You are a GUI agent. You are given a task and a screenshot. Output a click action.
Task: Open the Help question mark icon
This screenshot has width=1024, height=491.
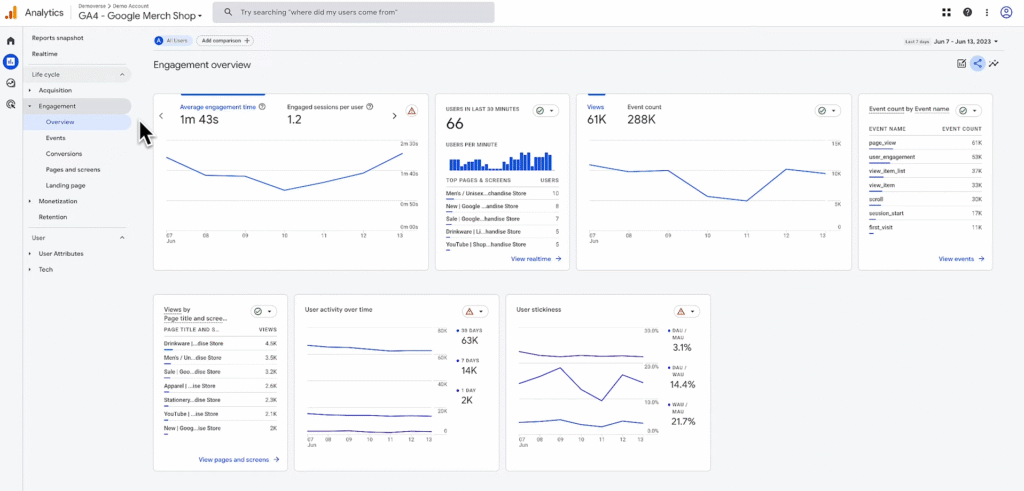(967, 12)
